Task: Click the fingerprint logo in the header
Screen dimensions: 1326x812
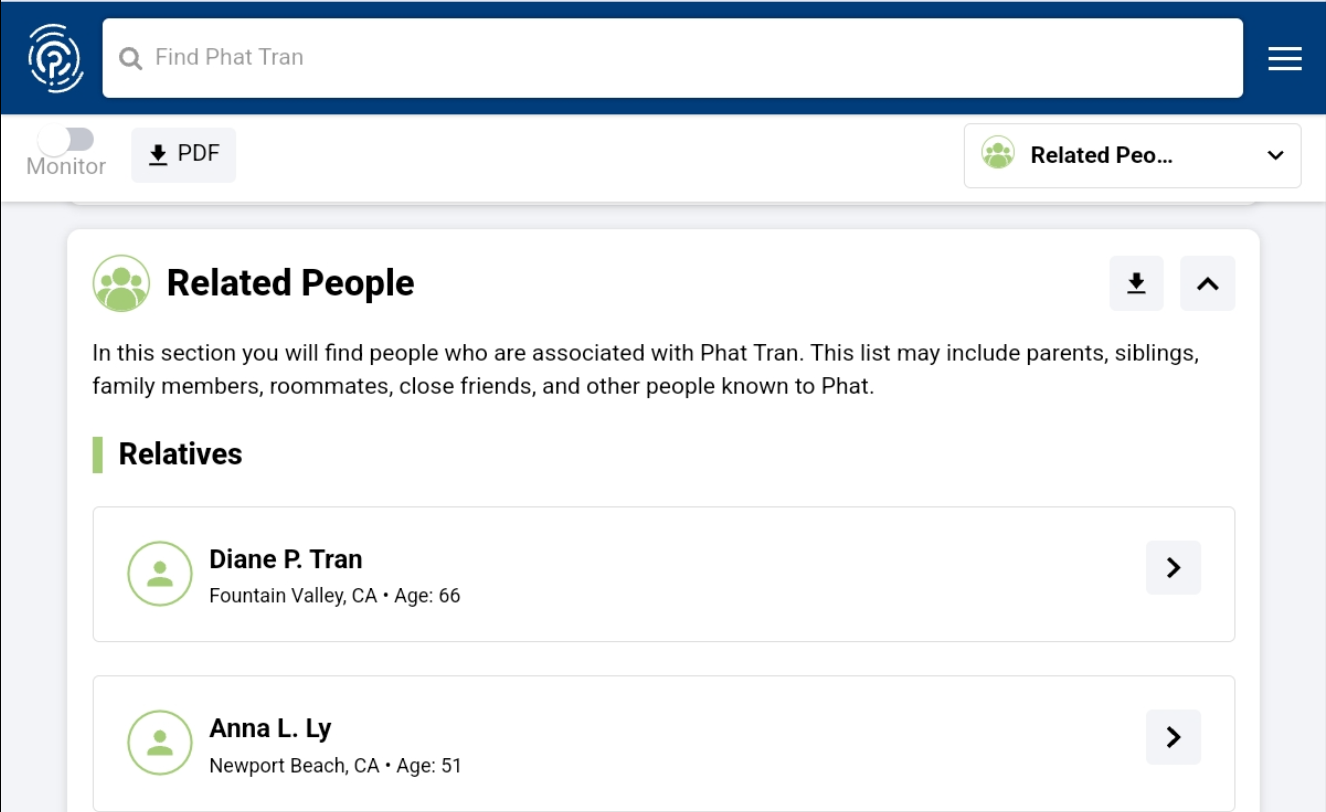Action: click(x=55, y=58)
